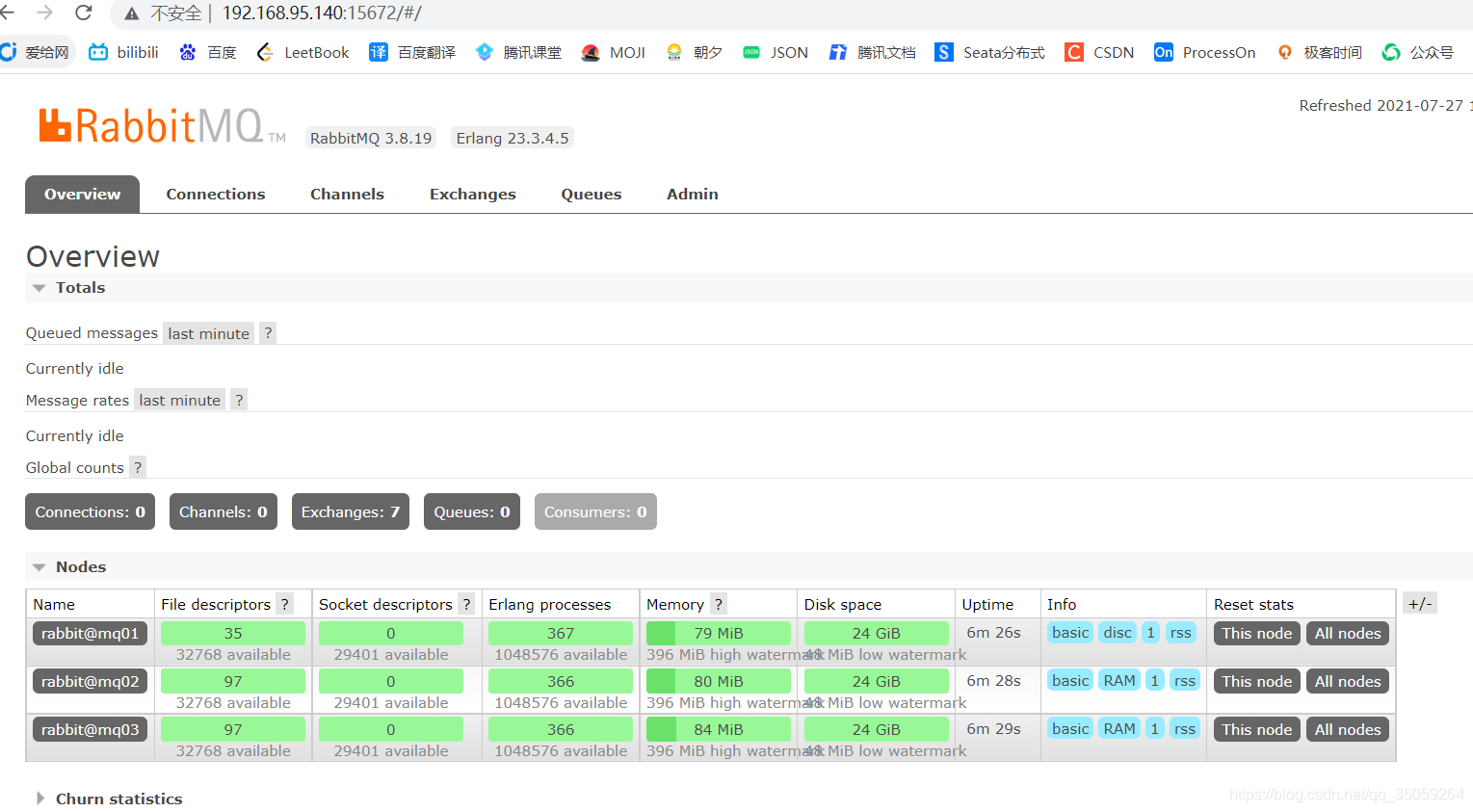Switch to the Connections tab
This screenshot has width=1473, height=812.
tap(215, 194)
